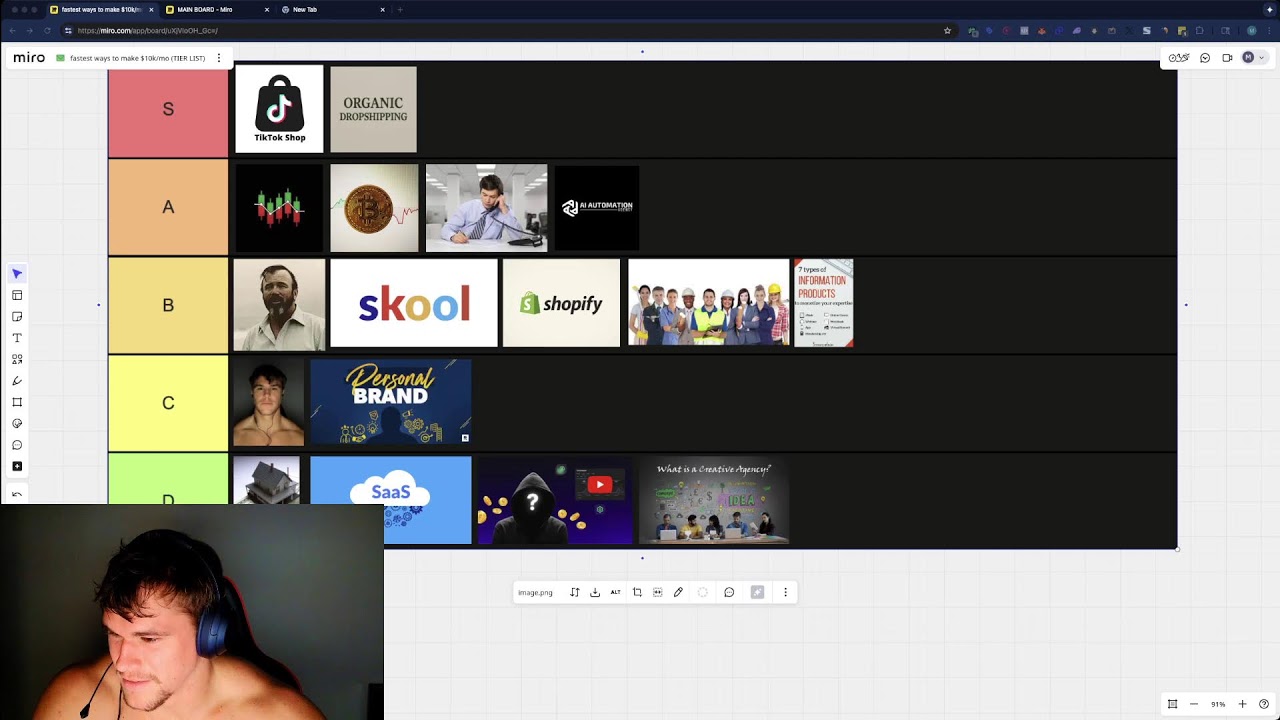Image resolution: width=1280 pixels, height=720 pixels.
Task: Open the help question mark
Action: pos(1264,704)
